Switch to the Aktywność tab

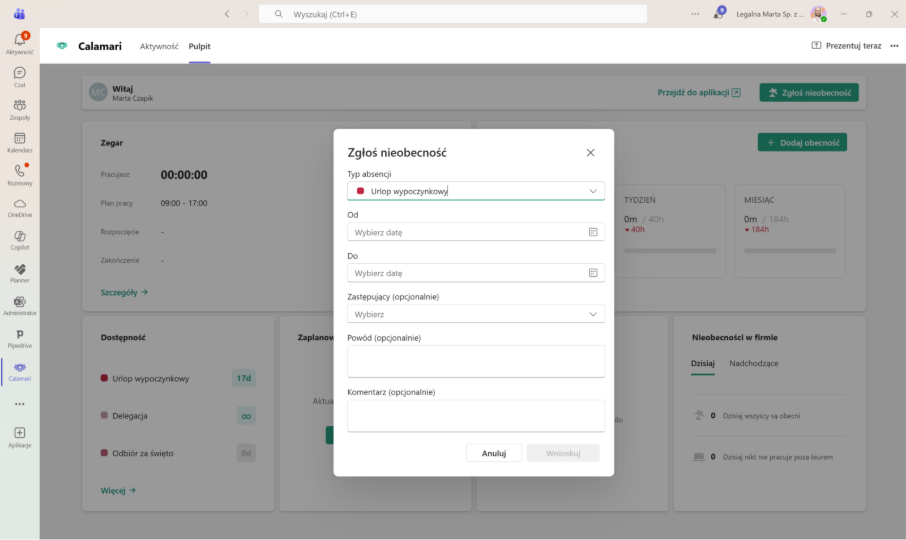coord(159,46)
